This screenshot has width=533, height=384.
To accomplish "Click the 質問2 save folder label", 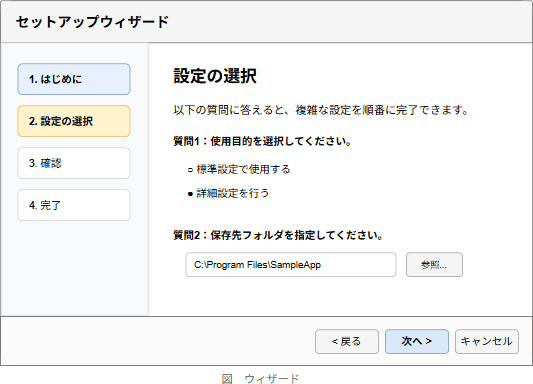I will pyautogui.click(x=278, y=235).
